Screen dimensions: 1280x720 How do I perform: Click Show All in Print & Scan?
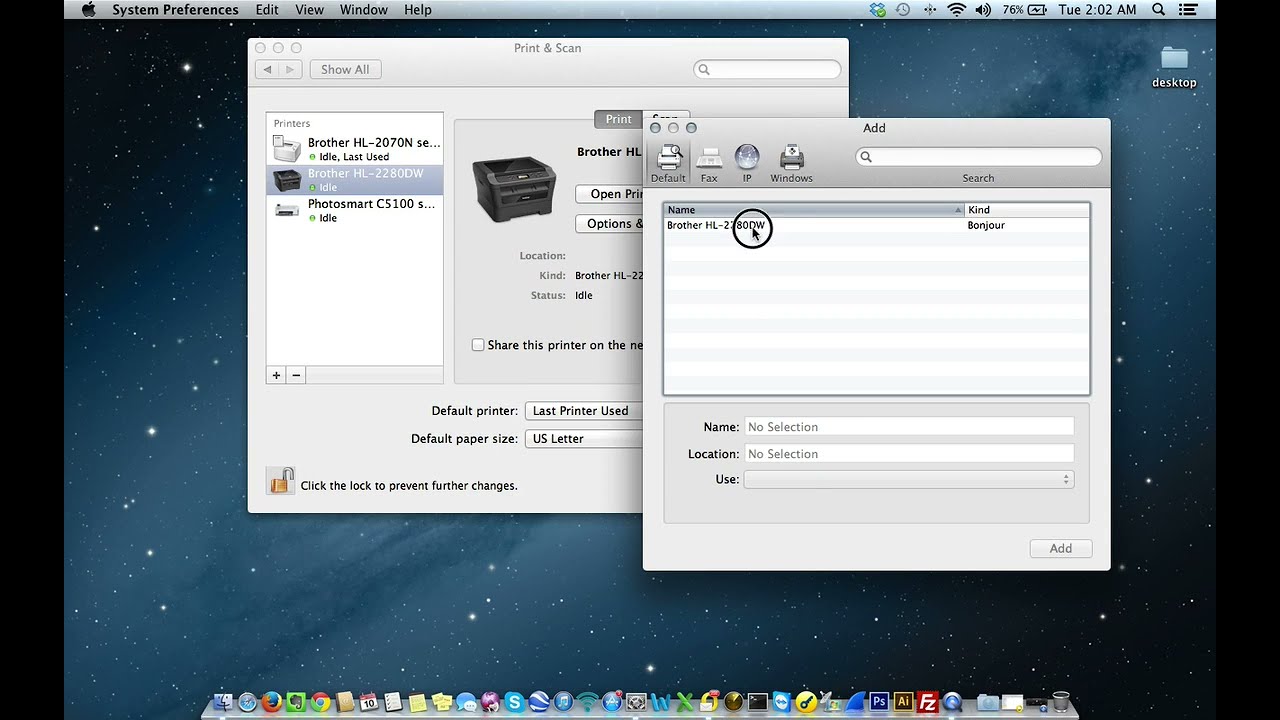345,70
